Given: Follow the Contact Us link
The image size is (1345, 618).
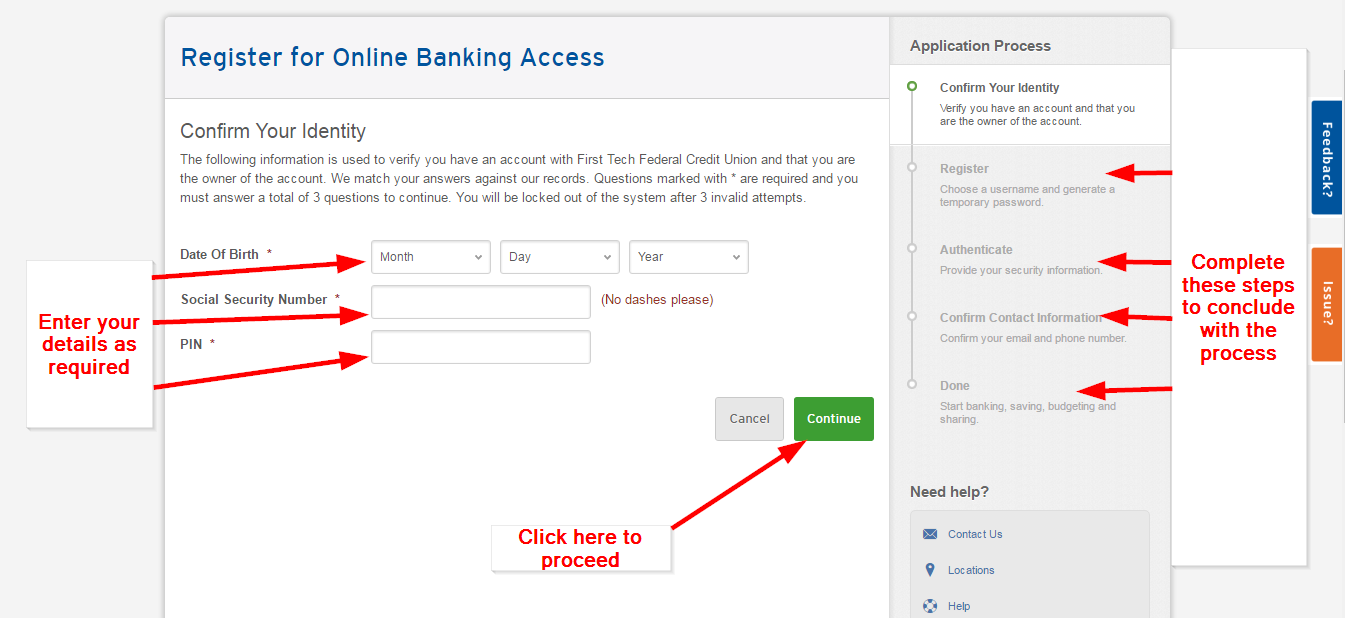Looking at the screenshot, I should (x=975, y=534).
